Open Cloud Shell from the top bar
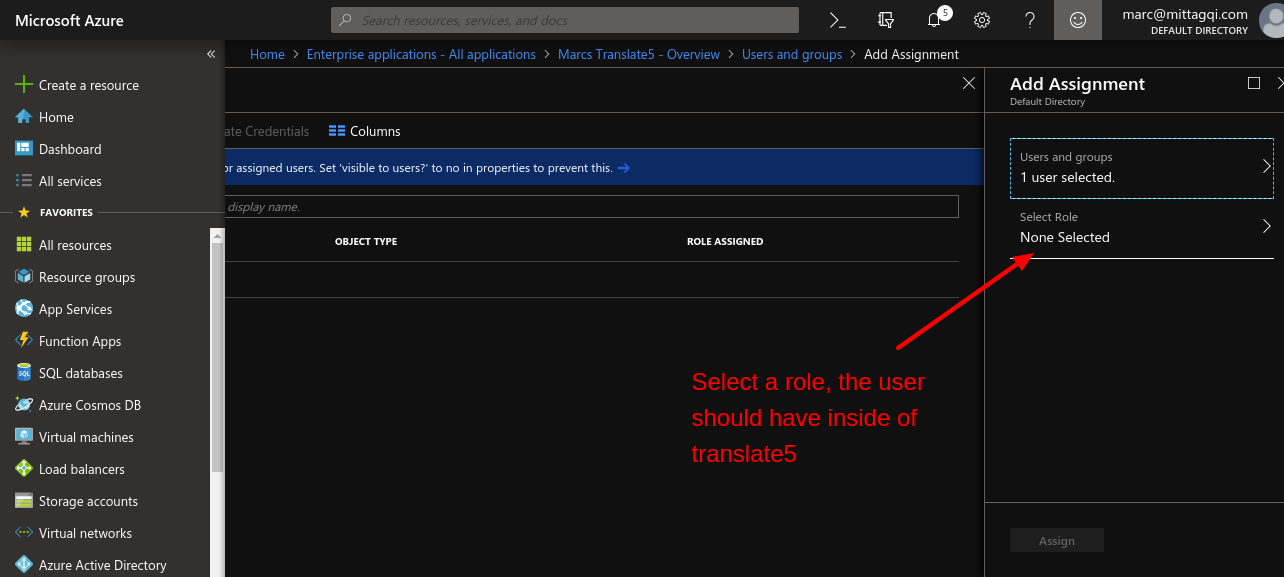Viewport: 1284px width, 577px height. 838,20
